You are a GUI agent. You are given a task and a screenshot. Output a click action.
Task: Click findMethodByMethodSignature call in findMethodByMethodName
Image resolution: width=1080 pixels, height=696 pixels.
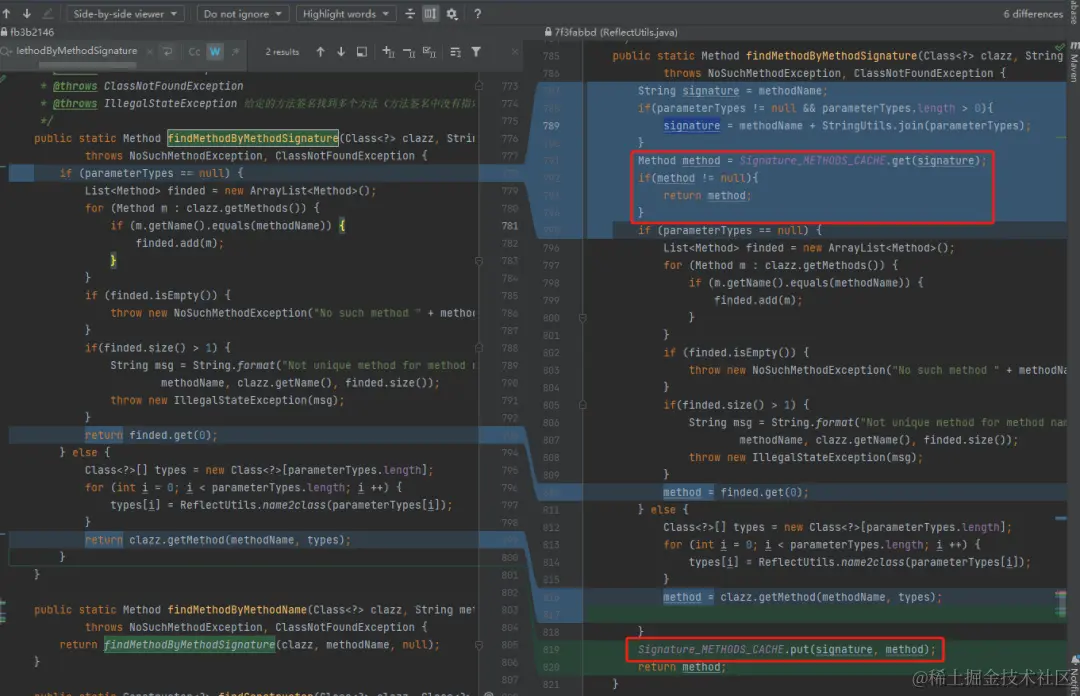(189, 644)
